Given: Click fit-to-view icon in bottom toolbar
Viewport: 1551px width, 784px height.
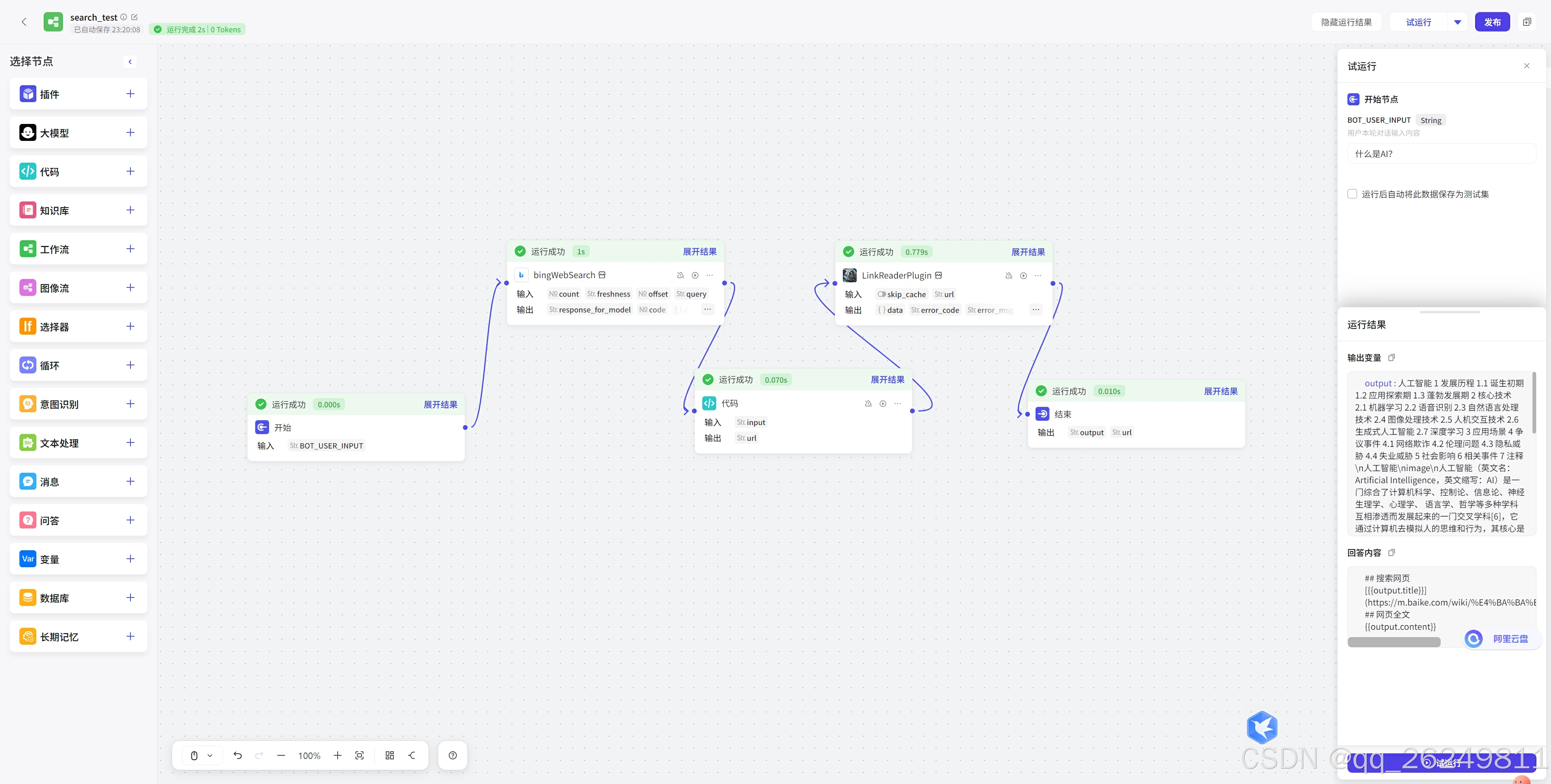Looking at the screenshot, I should point(359,756).
